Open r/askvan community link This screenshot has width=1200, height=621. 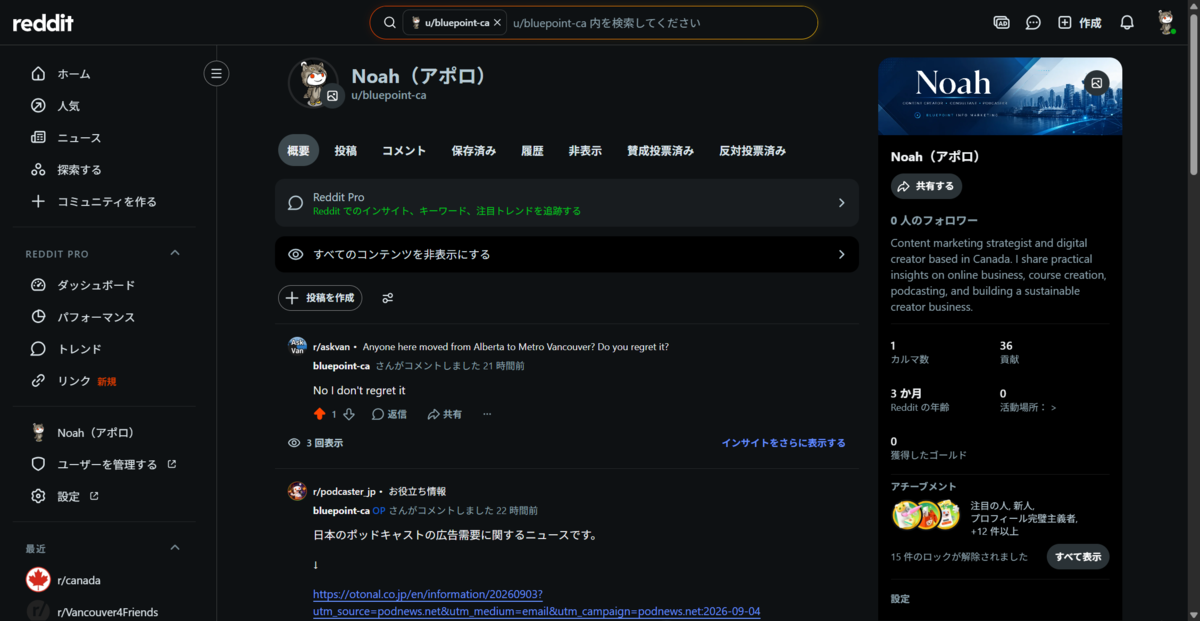(332, 347)
